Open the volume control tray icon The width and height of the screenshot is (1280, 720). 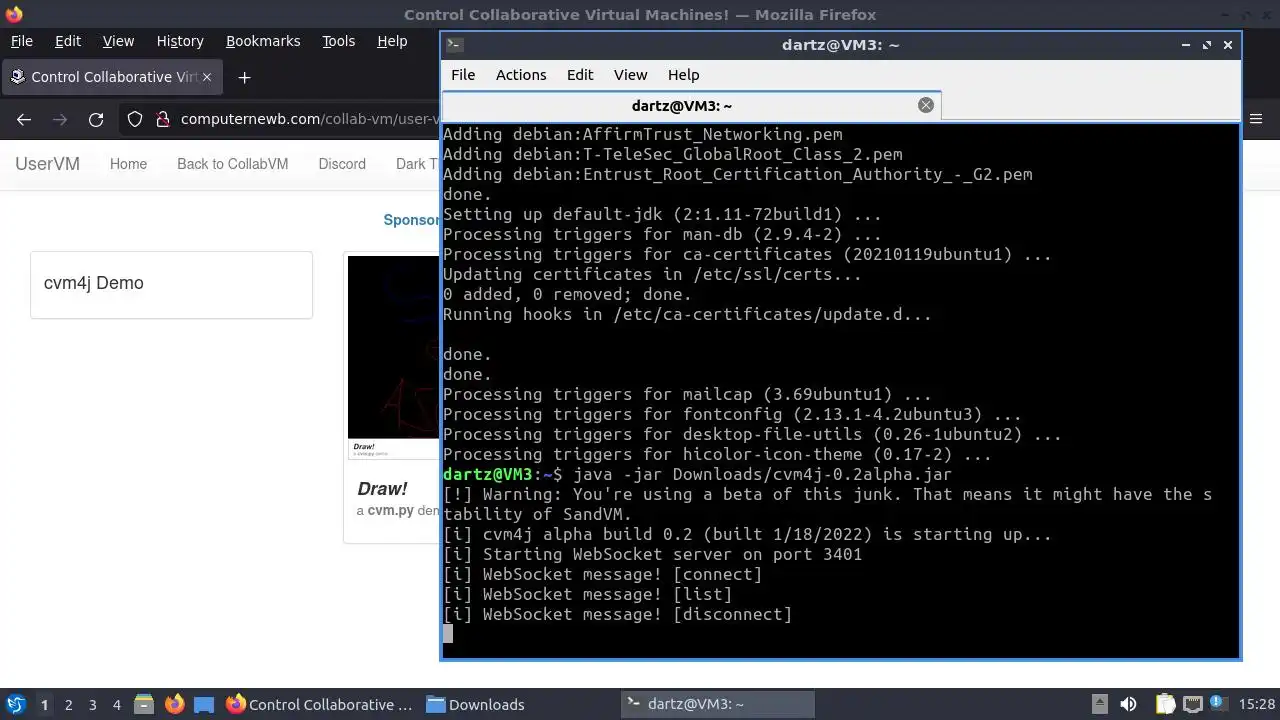click(x=1128, y=704)
